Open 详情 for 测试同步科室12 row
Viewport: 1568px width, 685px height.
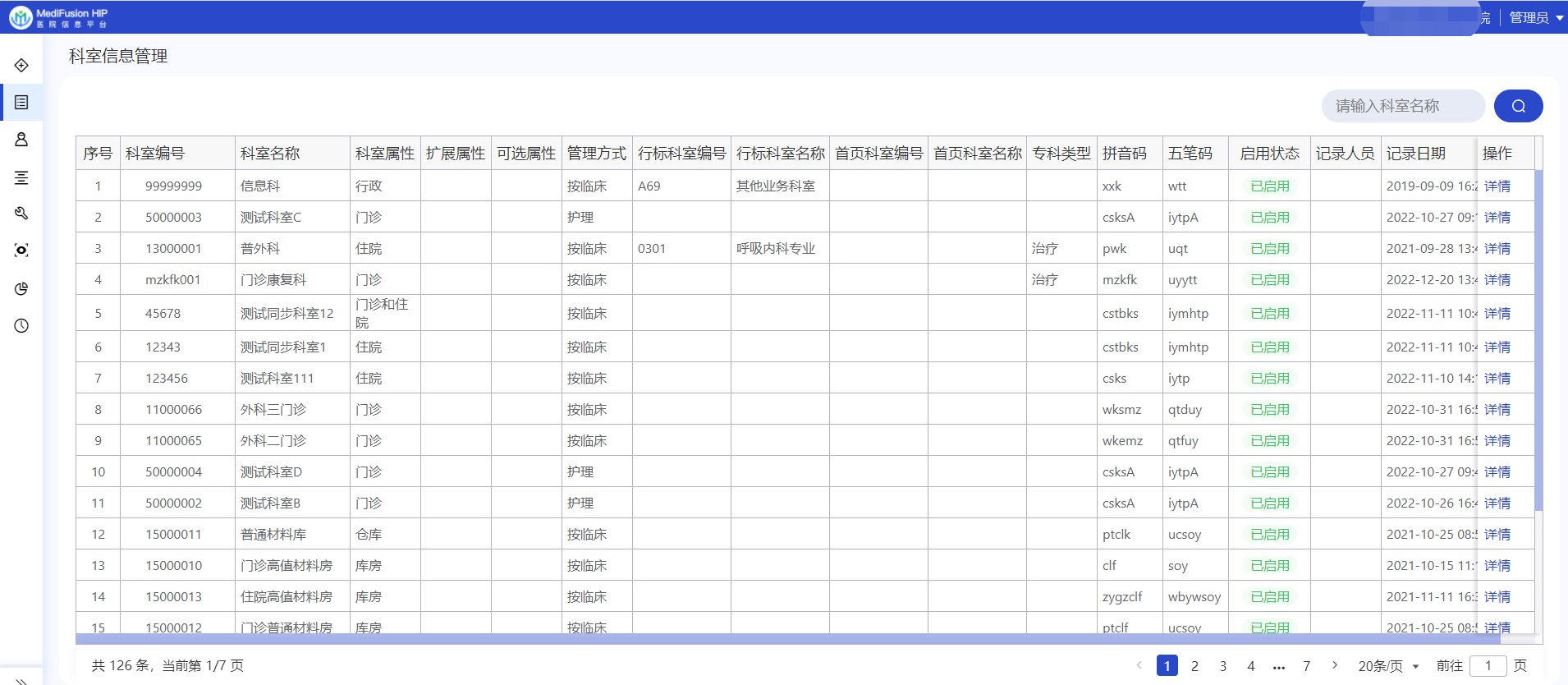[1497, 314]
